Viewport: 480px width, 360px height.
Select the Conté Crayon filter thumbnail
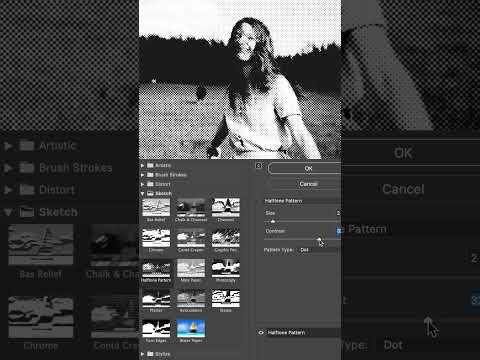click(x=191, y=238)
